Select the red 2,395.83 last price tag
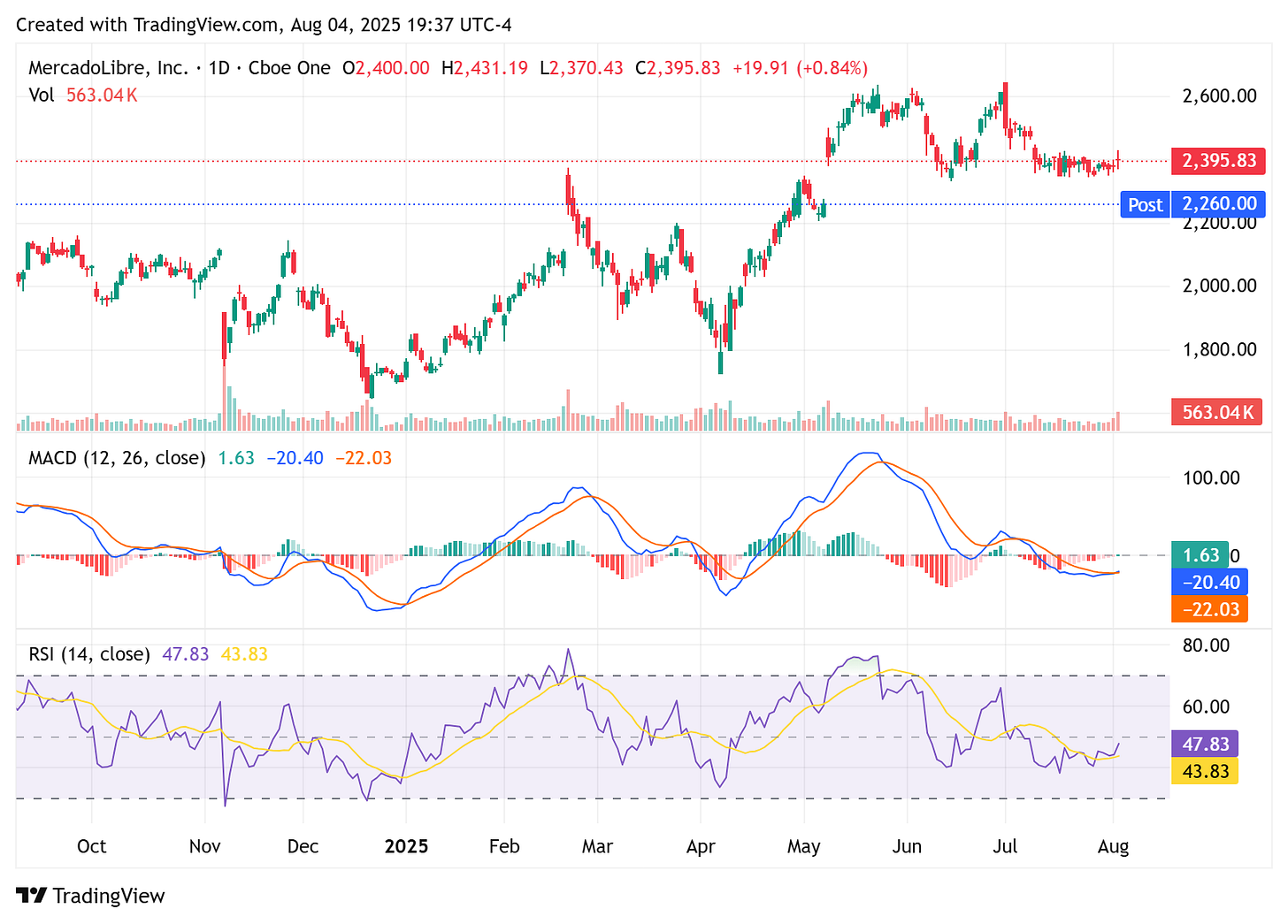1288x924 pixels. [1218, 161]
